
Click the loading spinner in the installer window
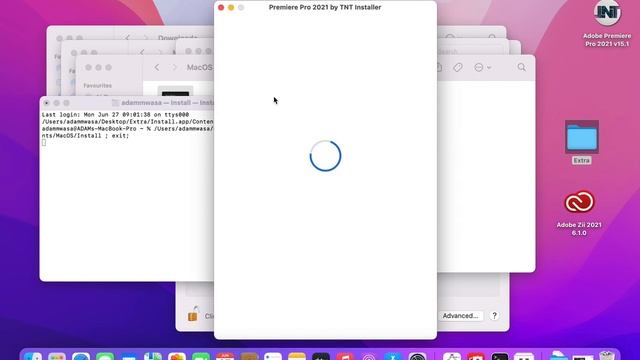pyautogui.click(x=325, y=156)
